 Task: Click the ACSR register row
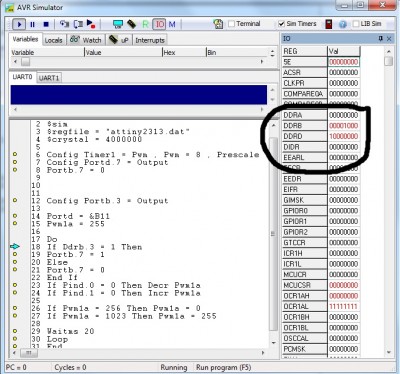coord(321,72)
